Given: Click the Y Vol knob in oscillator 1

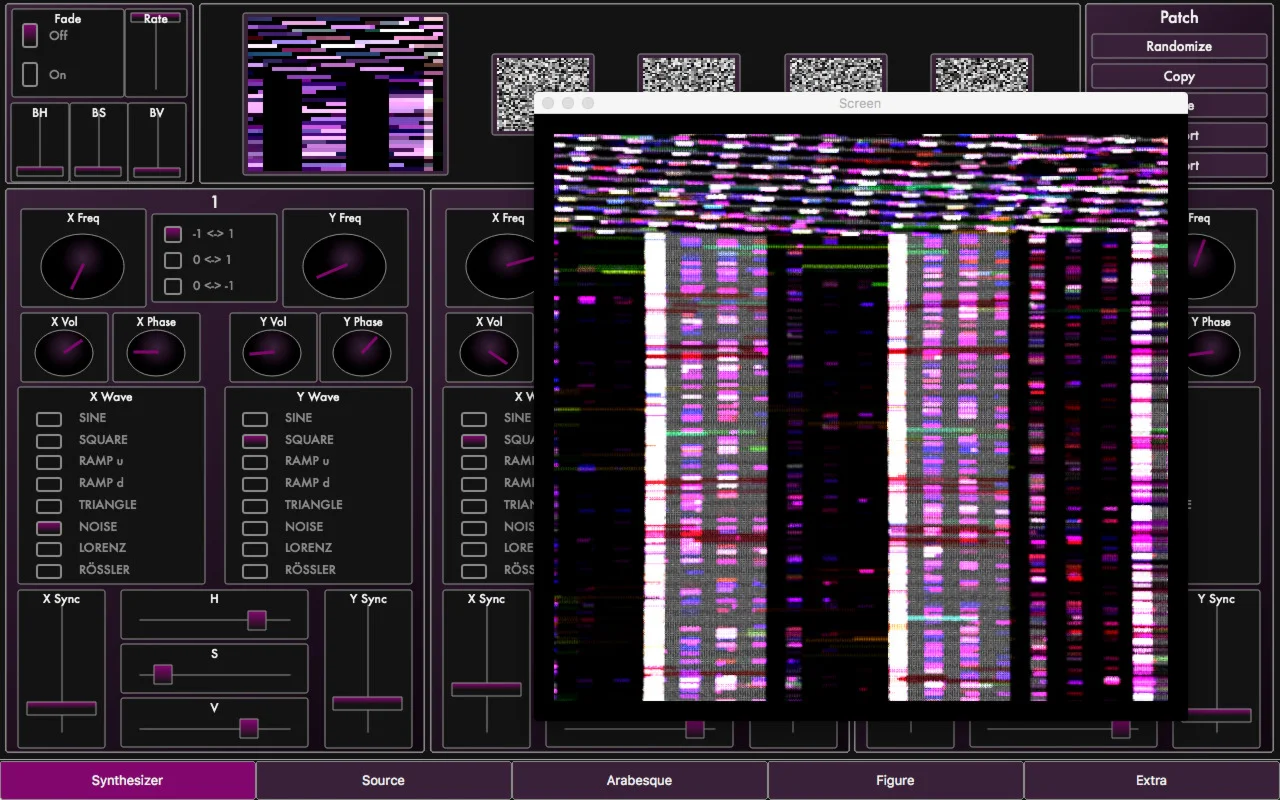Looking at the screenshot, I should 272,353.
